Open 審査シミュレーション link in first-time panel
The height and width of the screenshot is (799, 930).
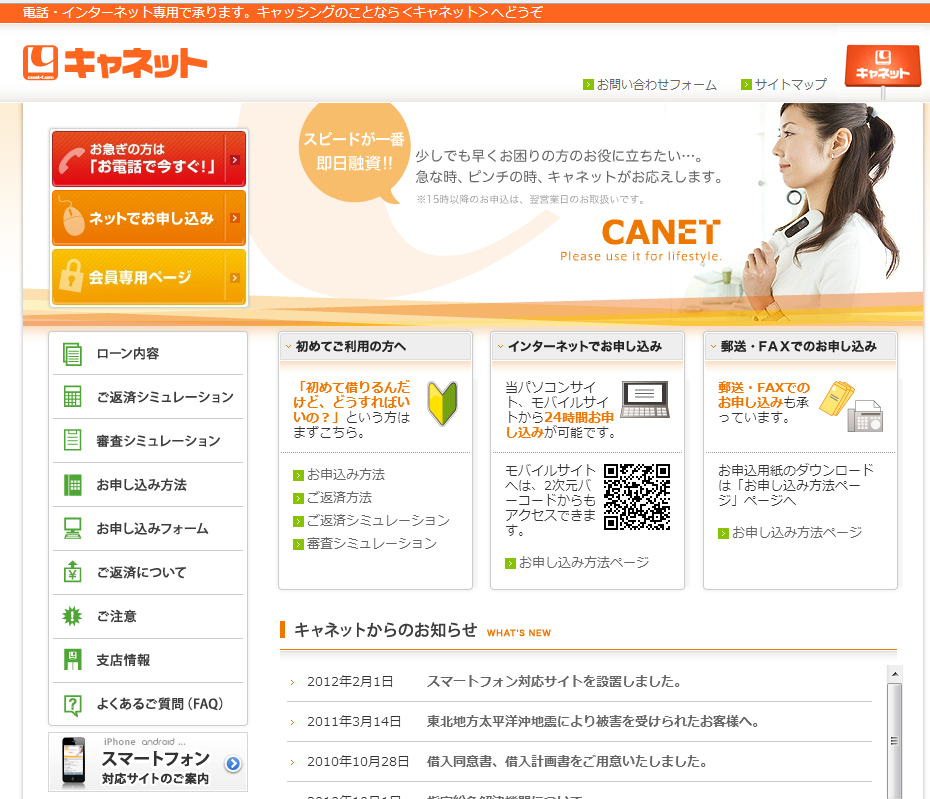click(365, 544)
